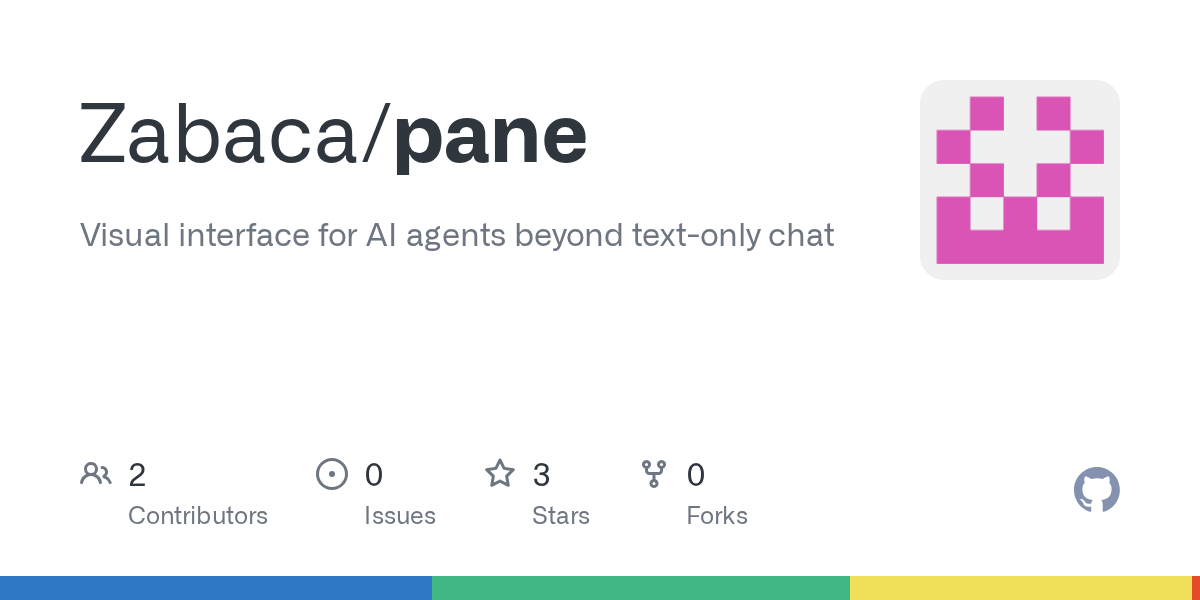Click the star icon
Screen dimensions: 1200x600
tap(500, 474)
